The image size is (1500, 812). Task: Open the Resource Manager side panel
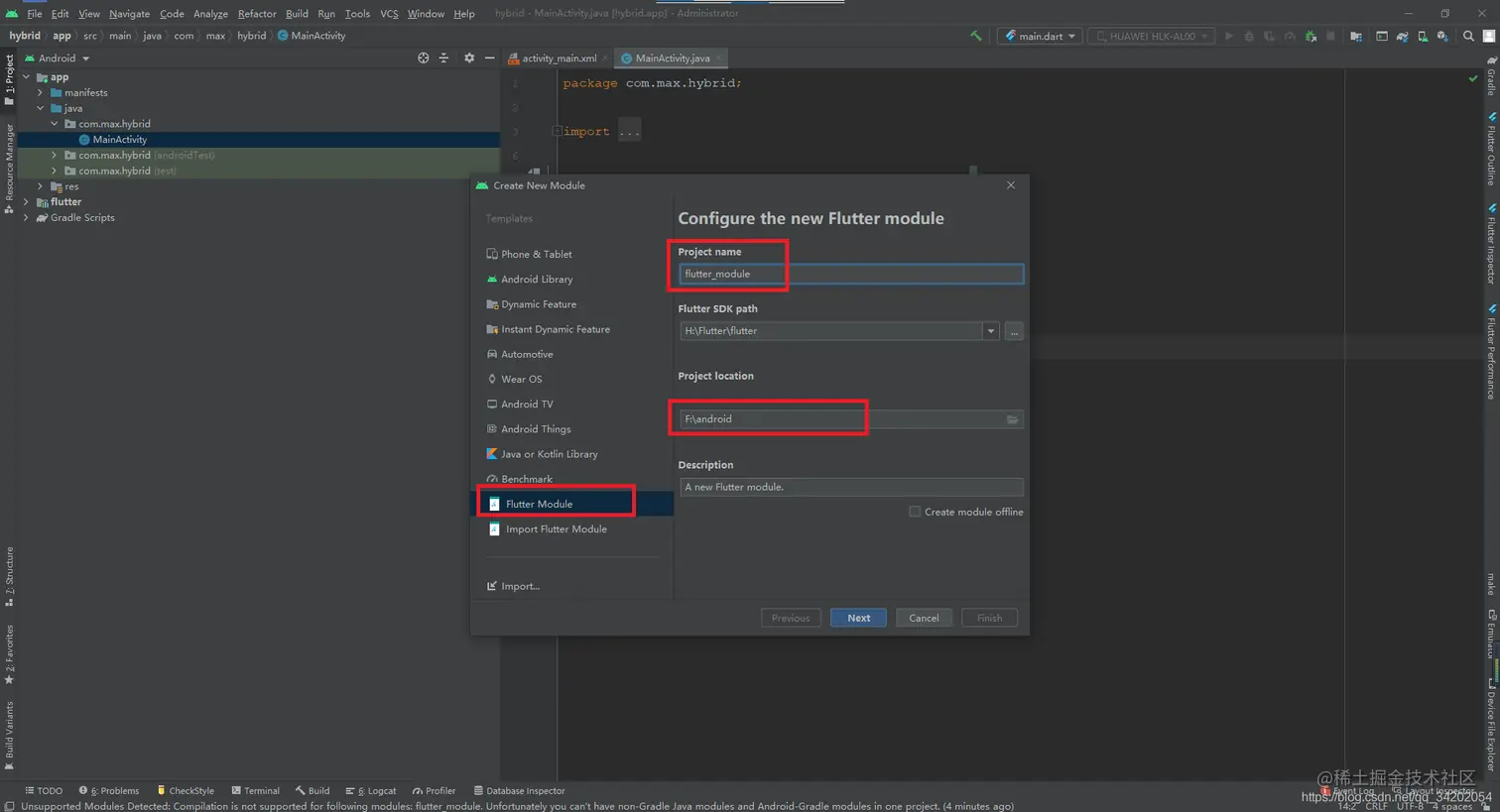point(9,168)
